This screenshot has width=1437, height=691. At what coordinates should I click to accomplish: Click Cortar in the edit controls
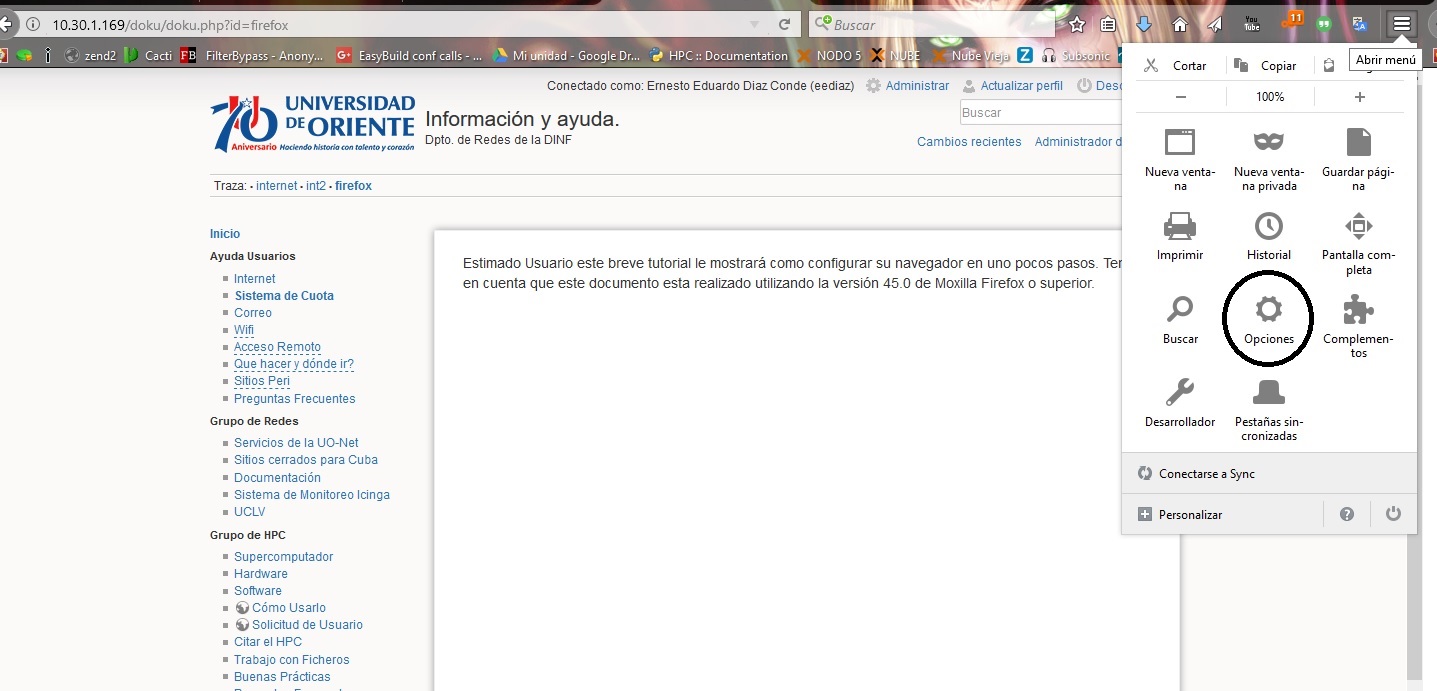click(1178, 65)
